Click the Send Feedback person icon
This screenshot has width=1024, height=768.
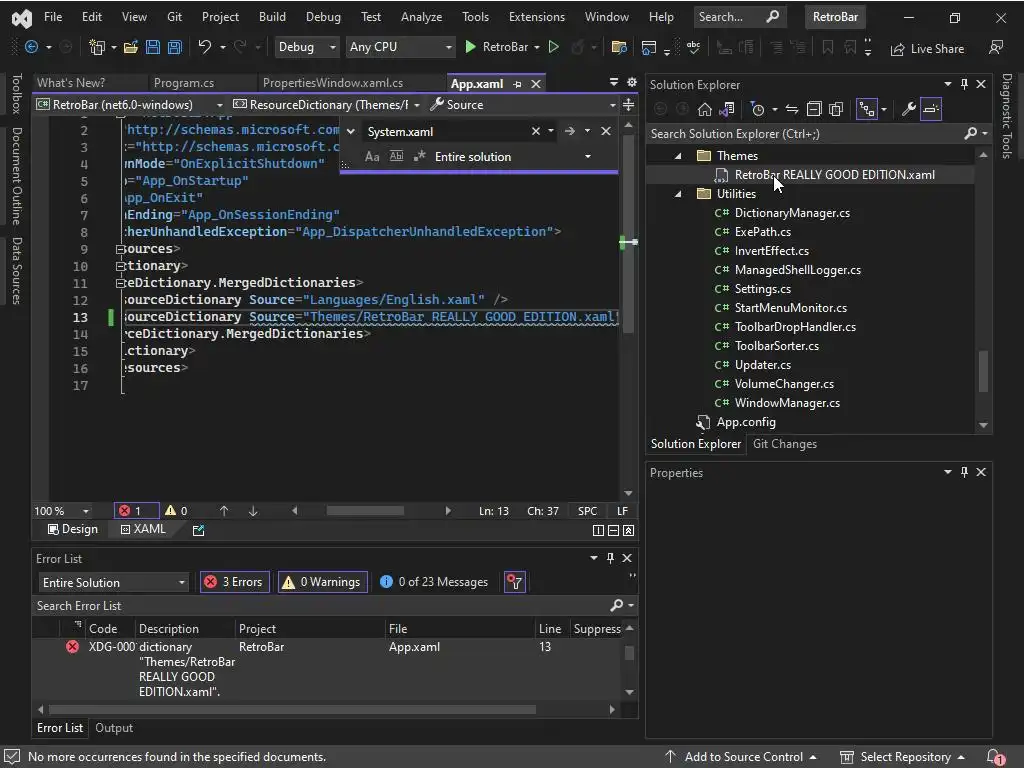click(996, 48)
